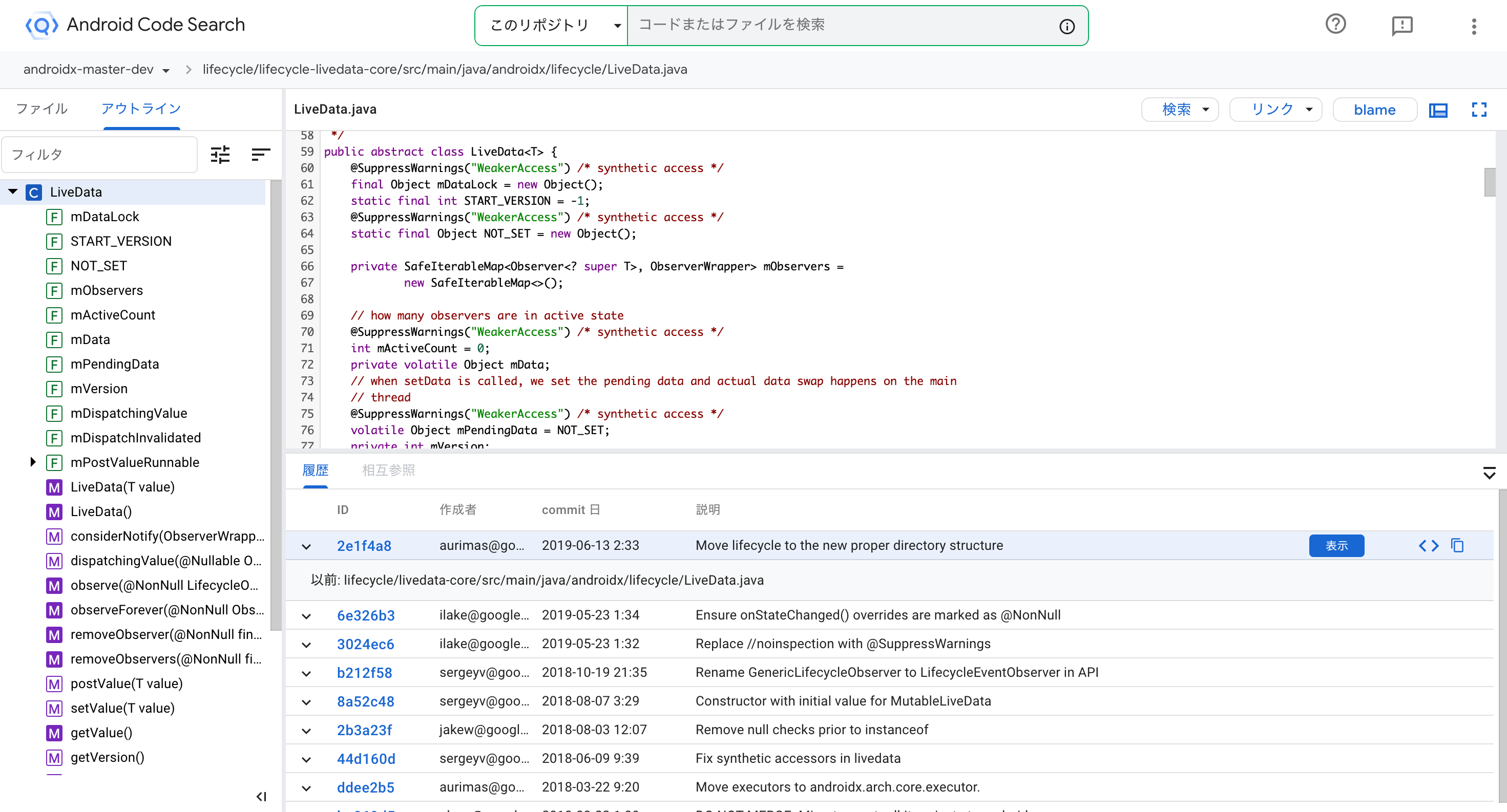1507x812 pixels.
Task: Click the file path breadcrumb LiveData.java
Action: coord(646,70)
